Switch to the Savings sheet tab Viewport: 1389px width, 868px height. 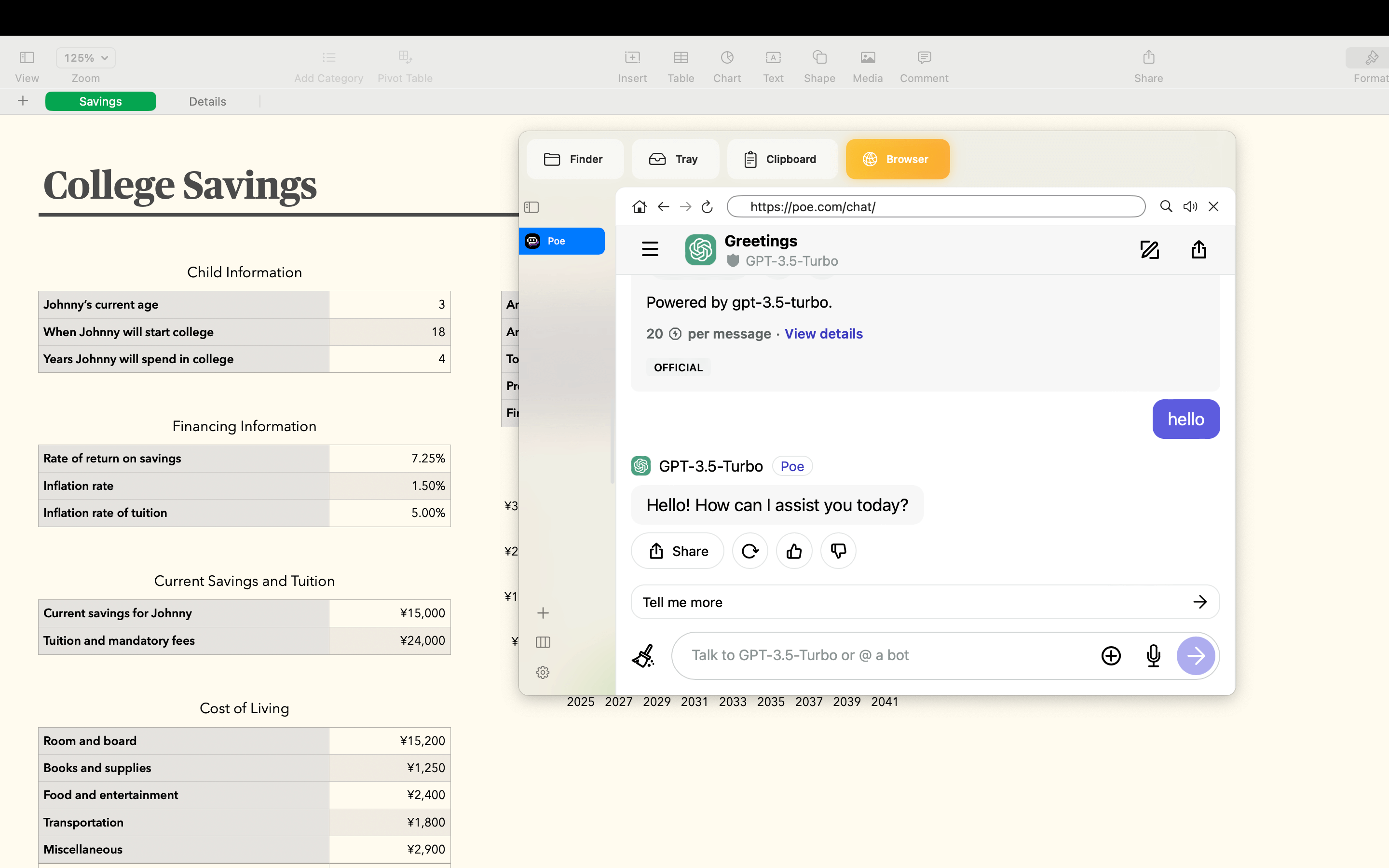[x=100, y=102]
